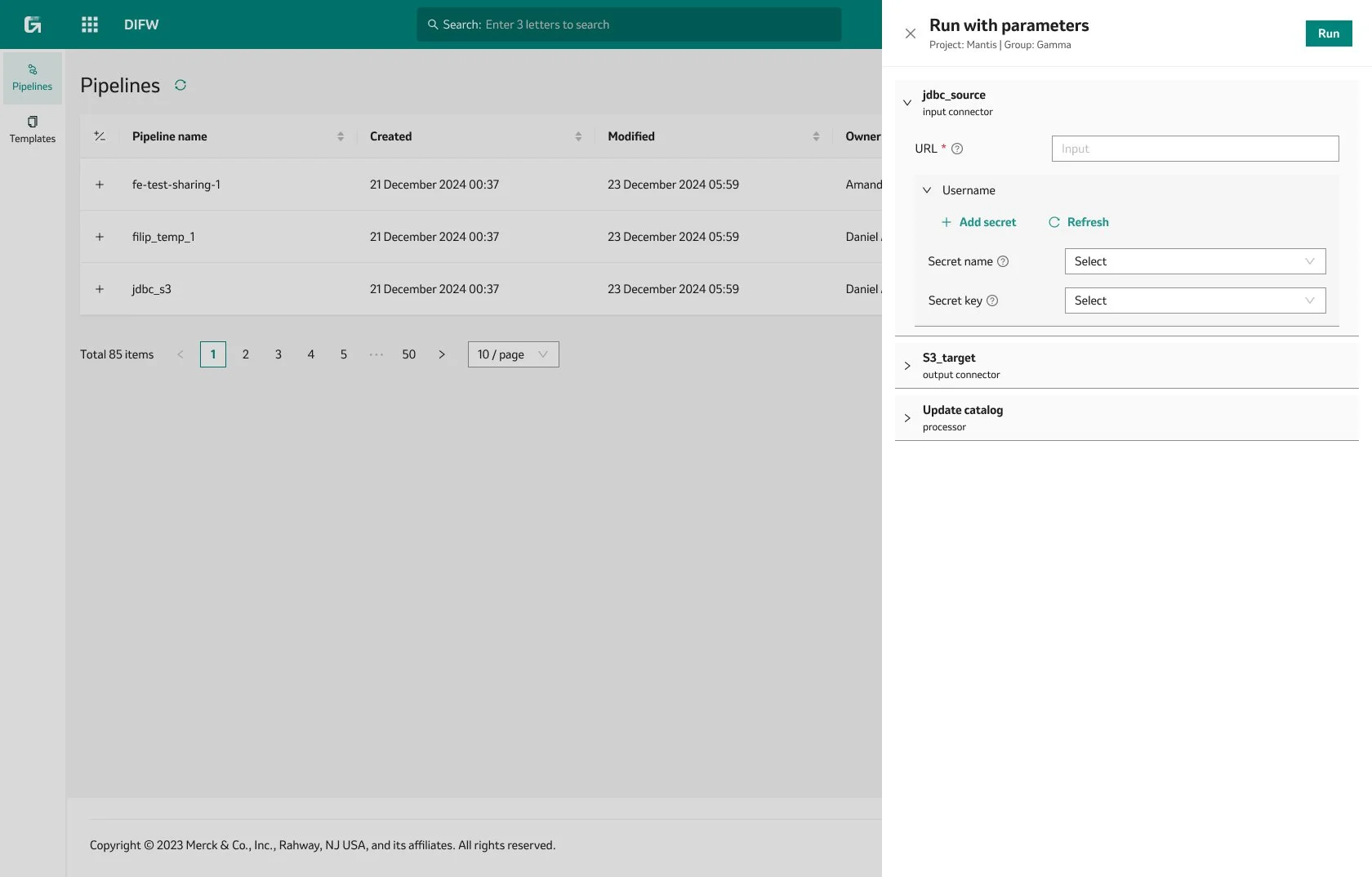
Task: Click the search magnifier icon
Action: pos(432,24)
